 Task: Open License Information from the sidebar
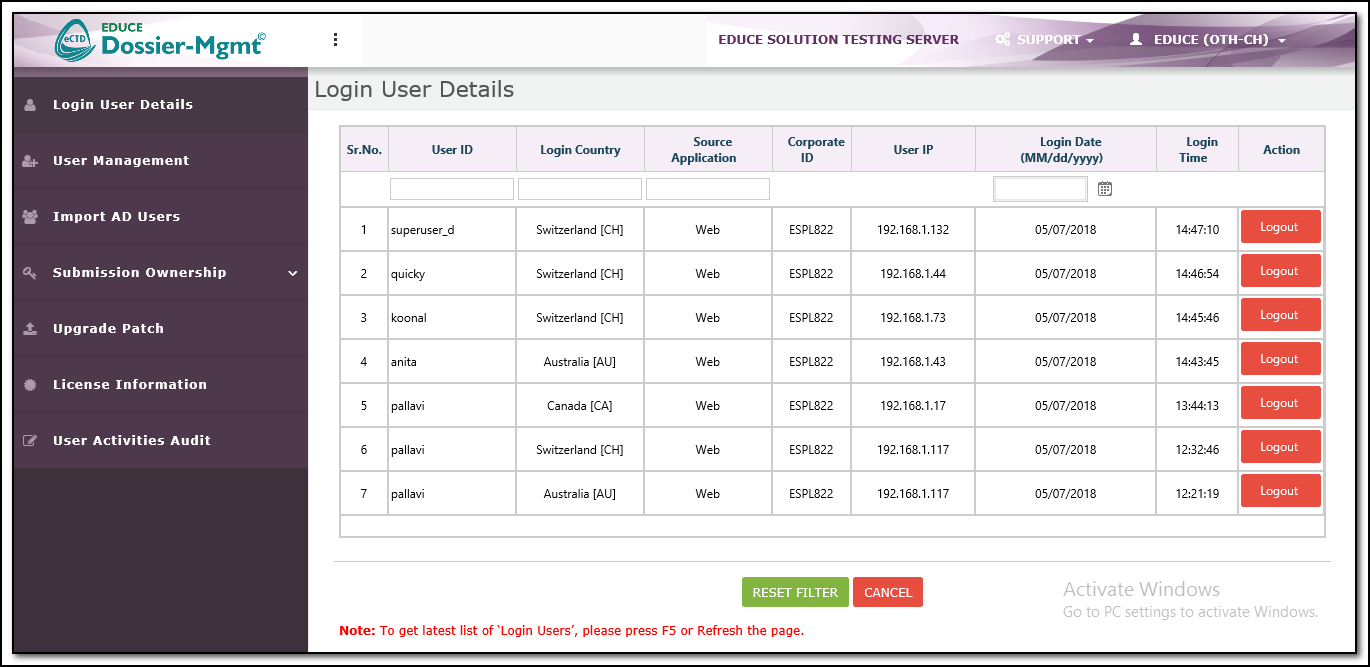click(x=130, y=385)
